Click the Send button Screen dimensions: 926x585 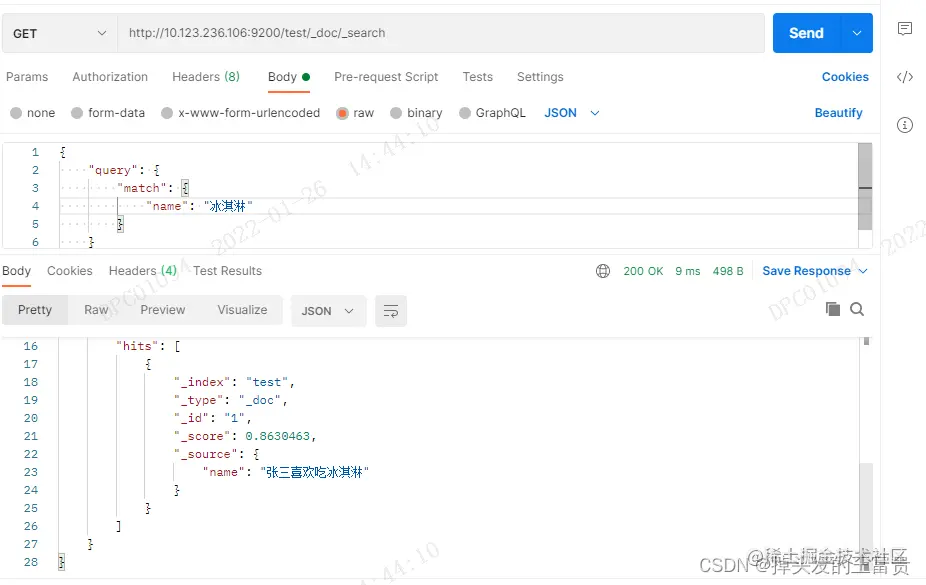click(x=807, y=33)
